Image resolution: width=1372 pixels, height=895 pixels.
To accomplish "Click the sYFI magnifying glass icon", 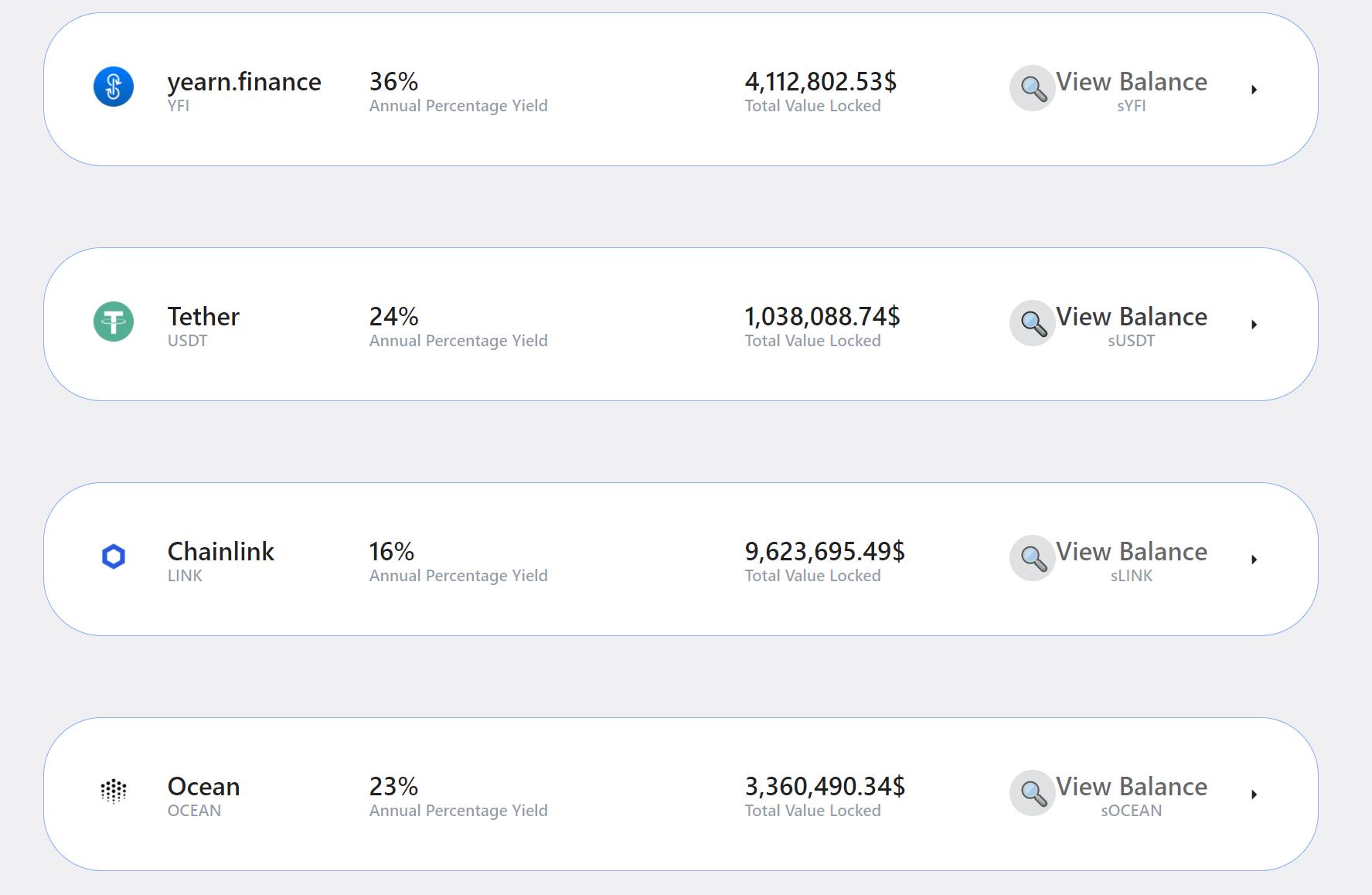I will pos(1033,89).
